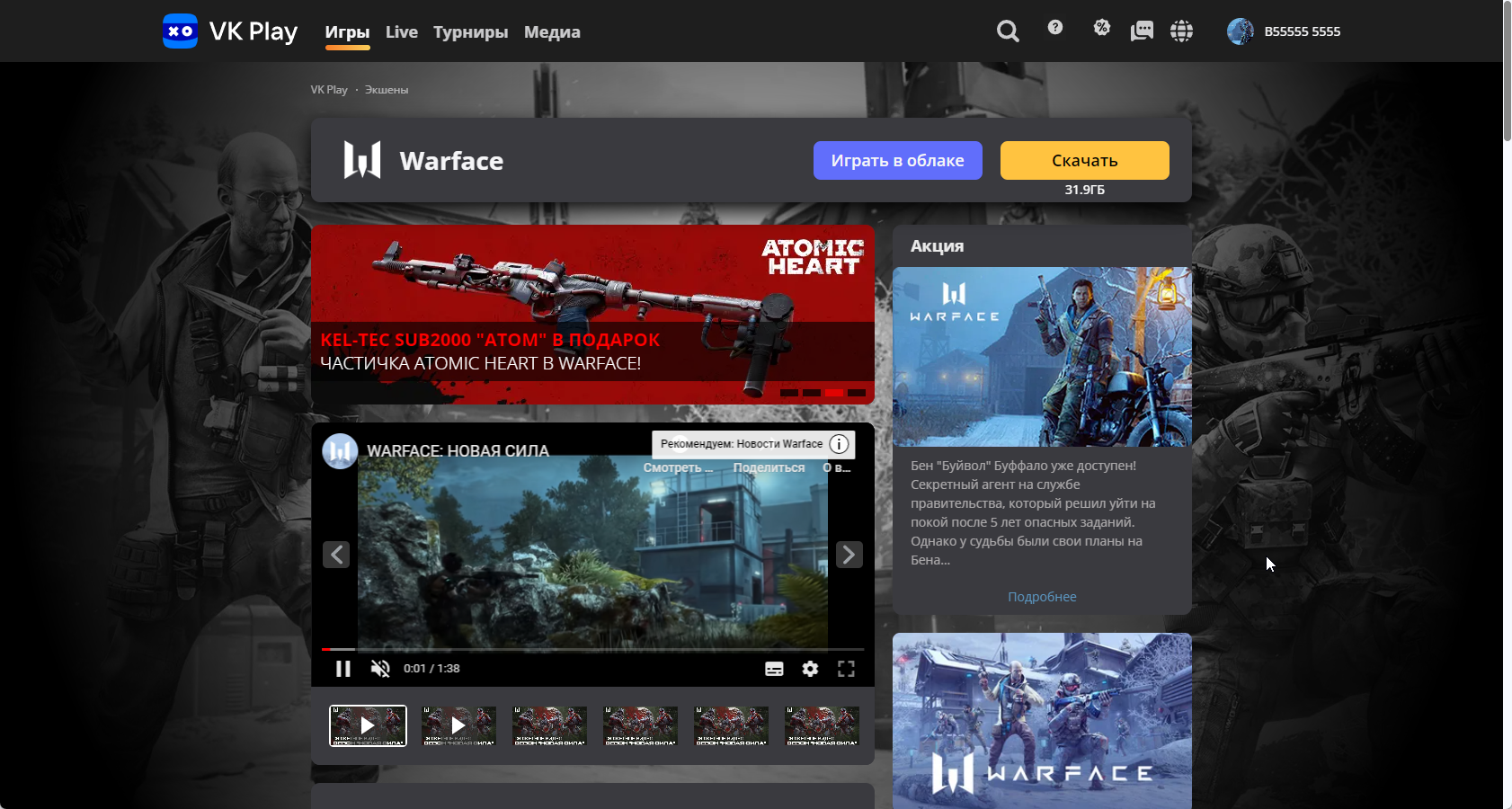Select the first banner slide indicator
The image size is (1512, 809).
[789, 393]
